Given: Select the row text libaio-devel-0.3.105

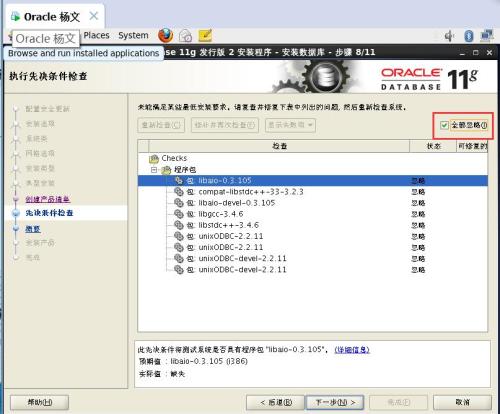Looking at the screenshot, I should pos(237,203).
